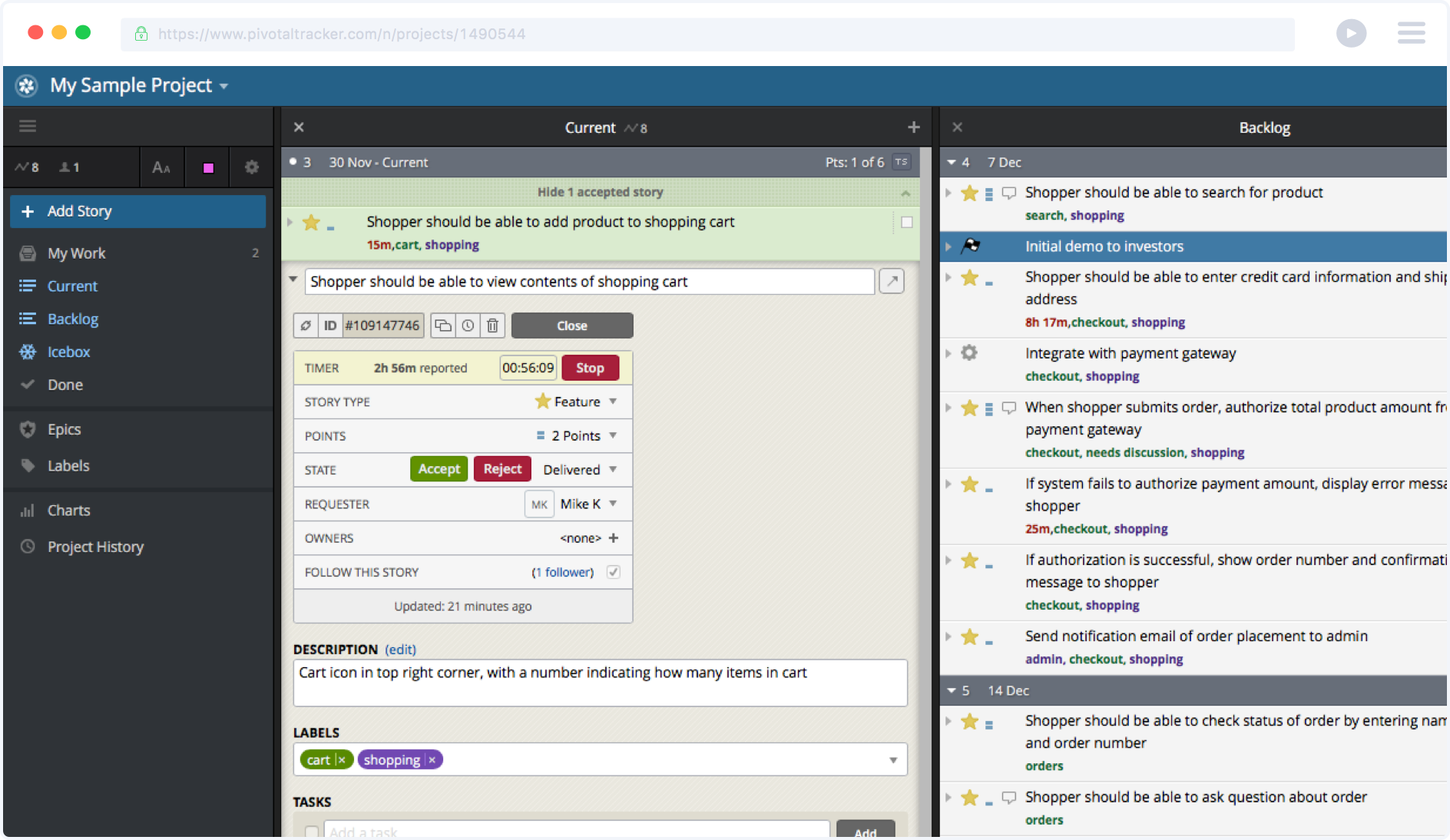Click the Accept button for the story
The image size is (1450, 840).
pos(438,468)
